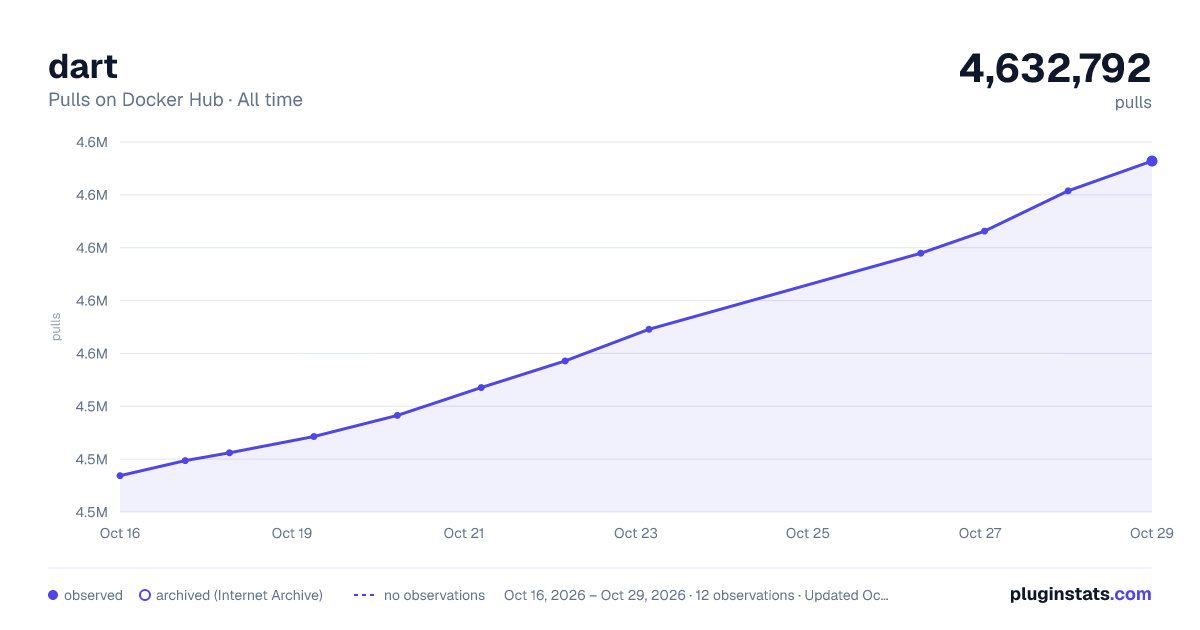Image resolution: width=1200 pixels, height=630 pixels.
Task: Click the date range and observations text
Action: 697,595
